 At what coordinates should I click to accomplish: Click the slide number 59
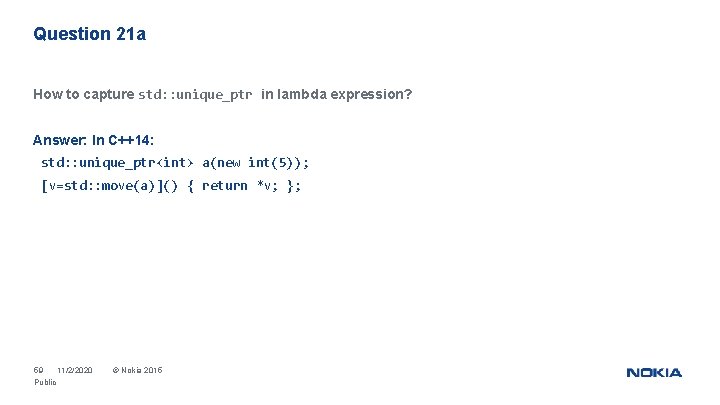tap(39, 371)
